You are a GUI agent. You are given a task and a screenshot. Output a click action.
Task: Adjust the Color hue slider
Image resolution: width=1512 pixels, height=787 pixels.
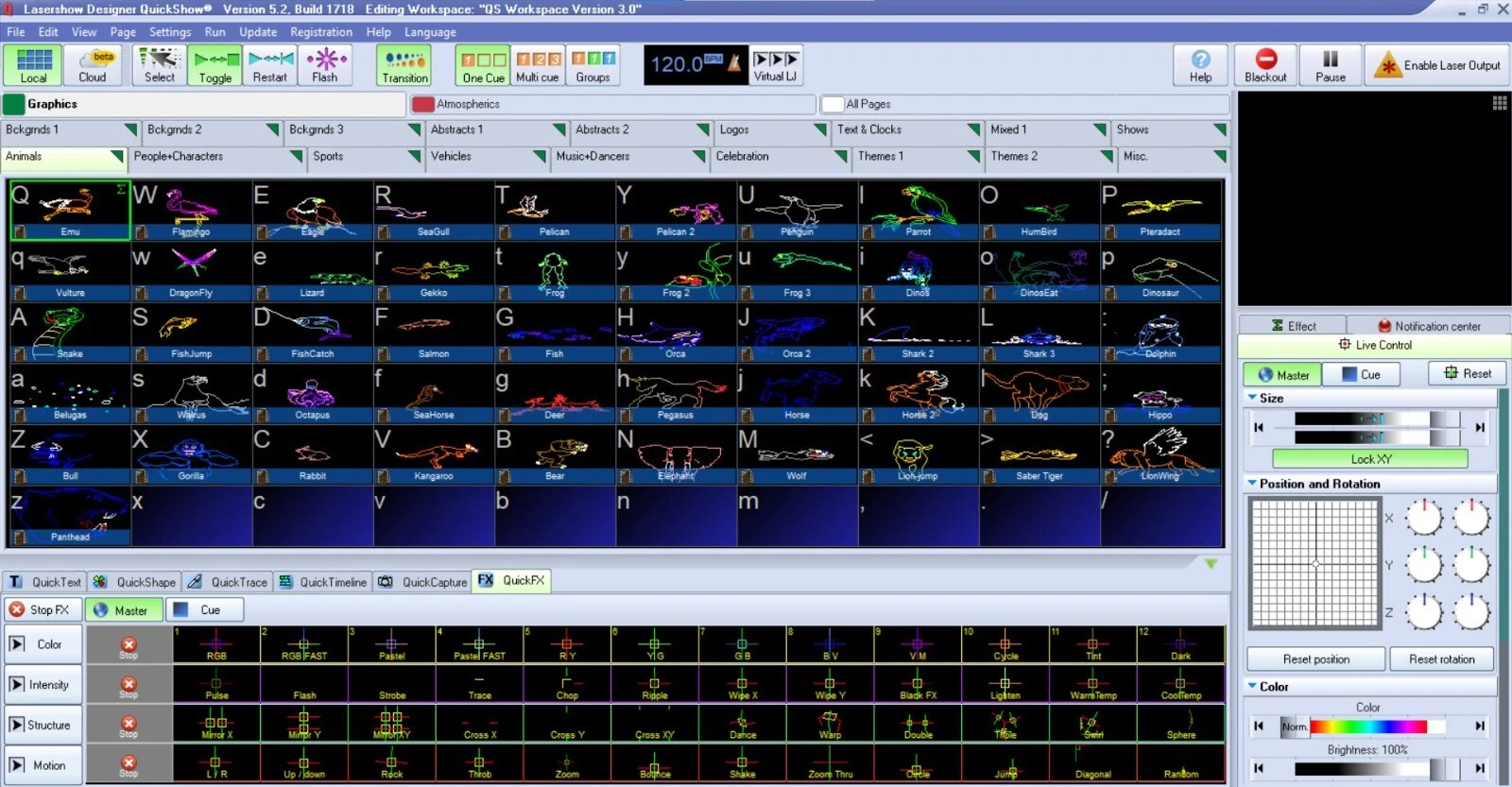(x=1368, y=727)
